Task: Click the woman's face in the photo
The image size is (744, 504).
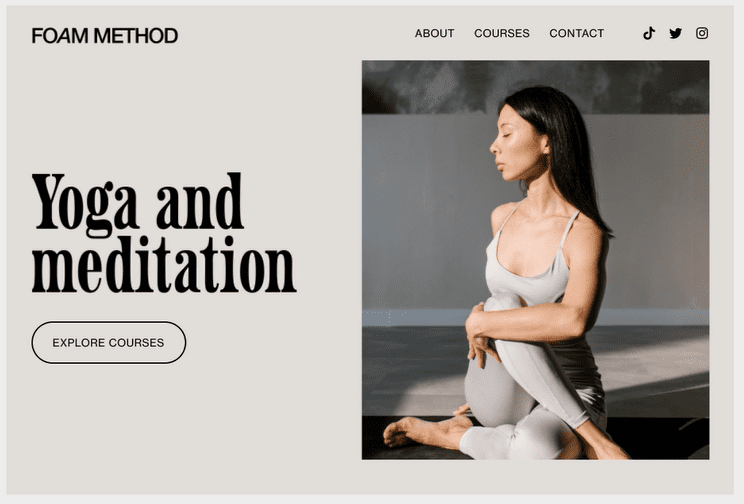Action: 512,145
